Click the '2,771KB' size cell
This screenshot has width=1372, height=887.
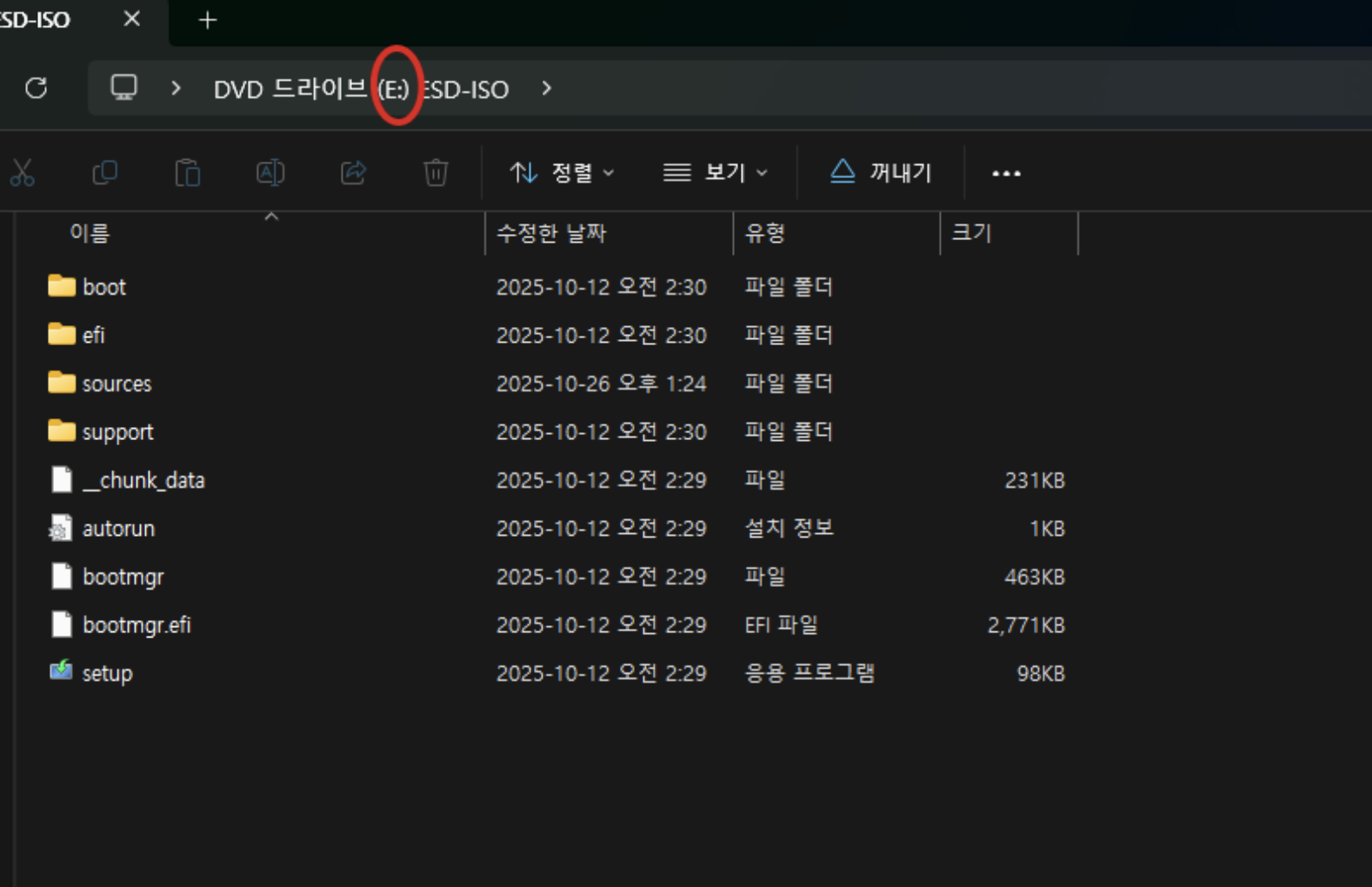(x=1026, y=625)
